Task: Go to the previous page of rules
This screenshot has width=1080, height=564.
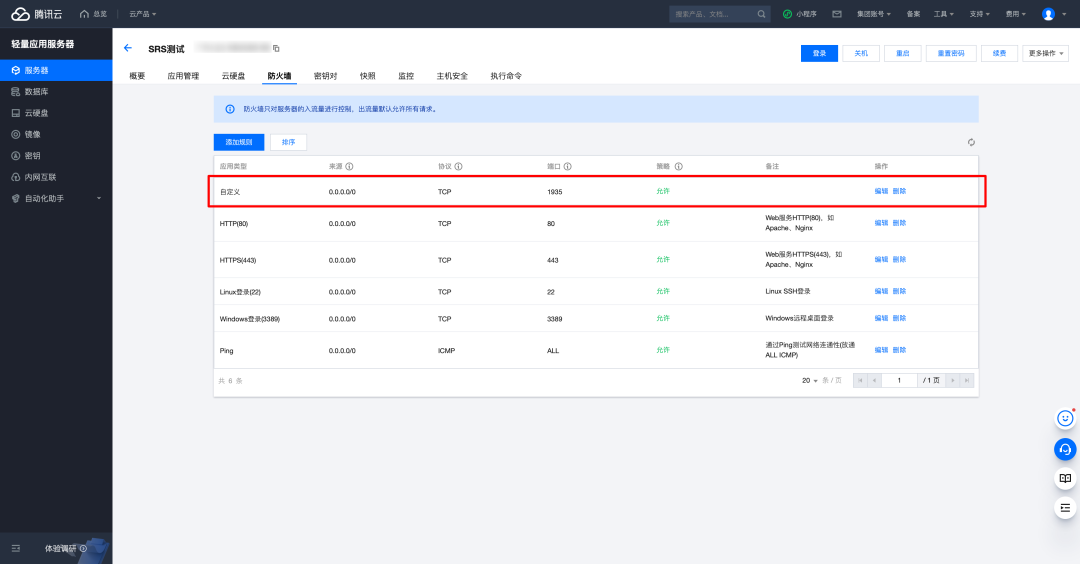Action: (x=875, y=380)
